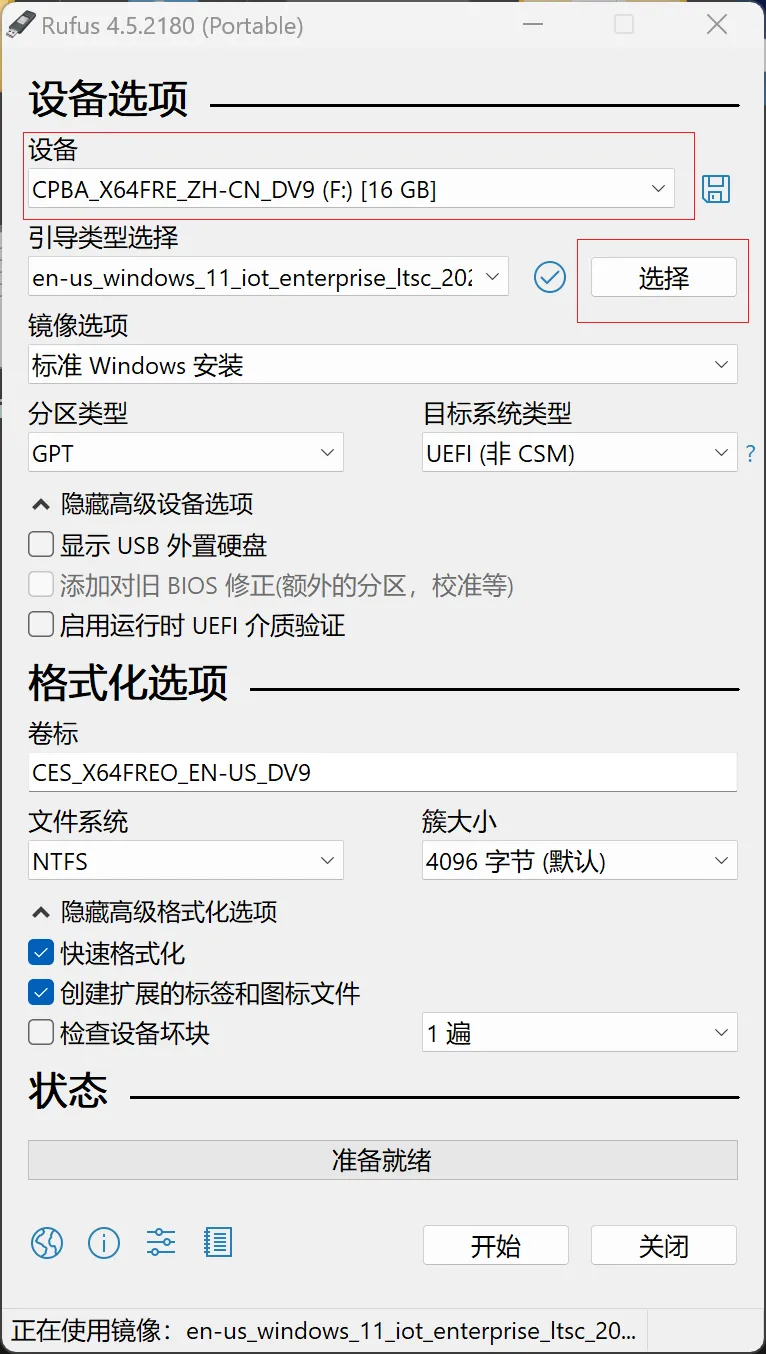This screenshot has width=766, height=1354.
Task: Open the 簇大小 dropdown
Action: pos(579,860)
